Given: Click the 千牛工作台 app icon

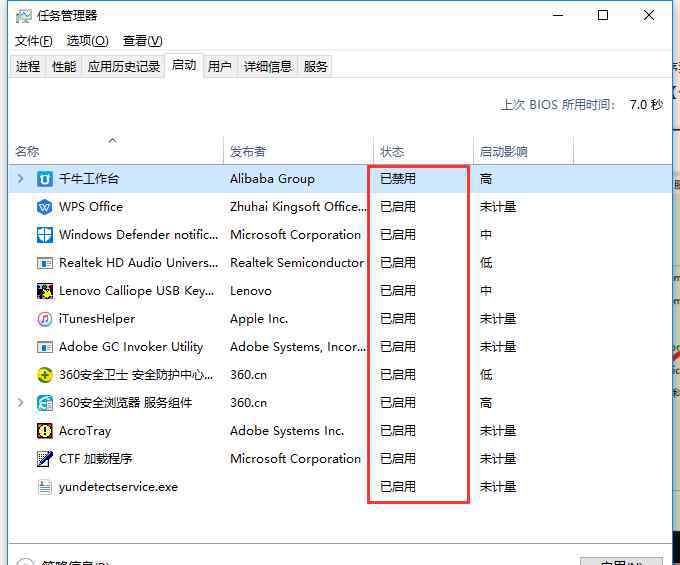Looking at the screenshot, I should point(45,179).
